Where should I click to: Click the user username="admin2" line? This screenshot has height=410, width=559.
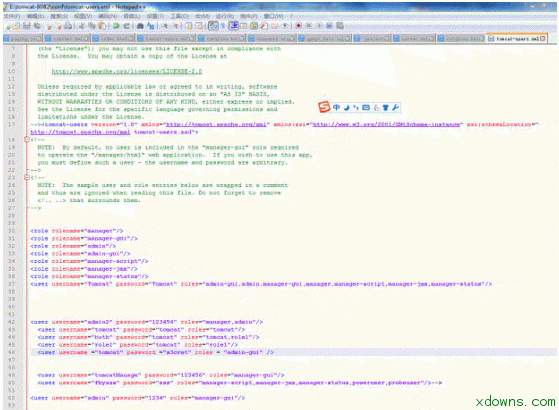pos(147,322)
